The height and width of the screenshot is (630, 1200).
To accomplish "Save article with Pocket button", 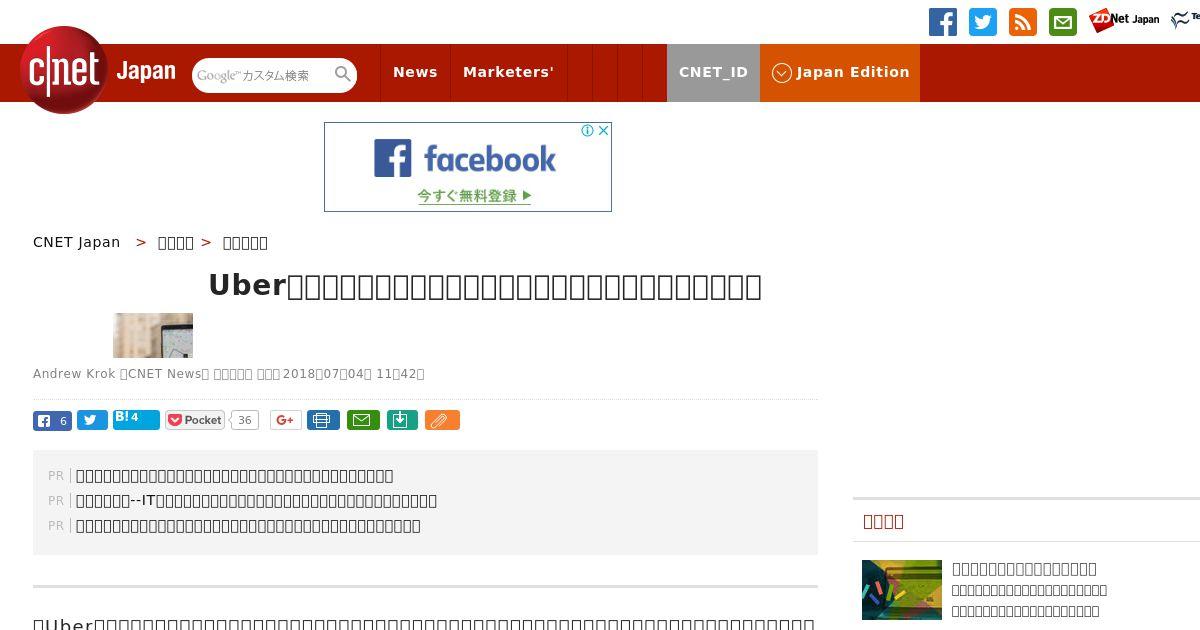I will (195, 420).
